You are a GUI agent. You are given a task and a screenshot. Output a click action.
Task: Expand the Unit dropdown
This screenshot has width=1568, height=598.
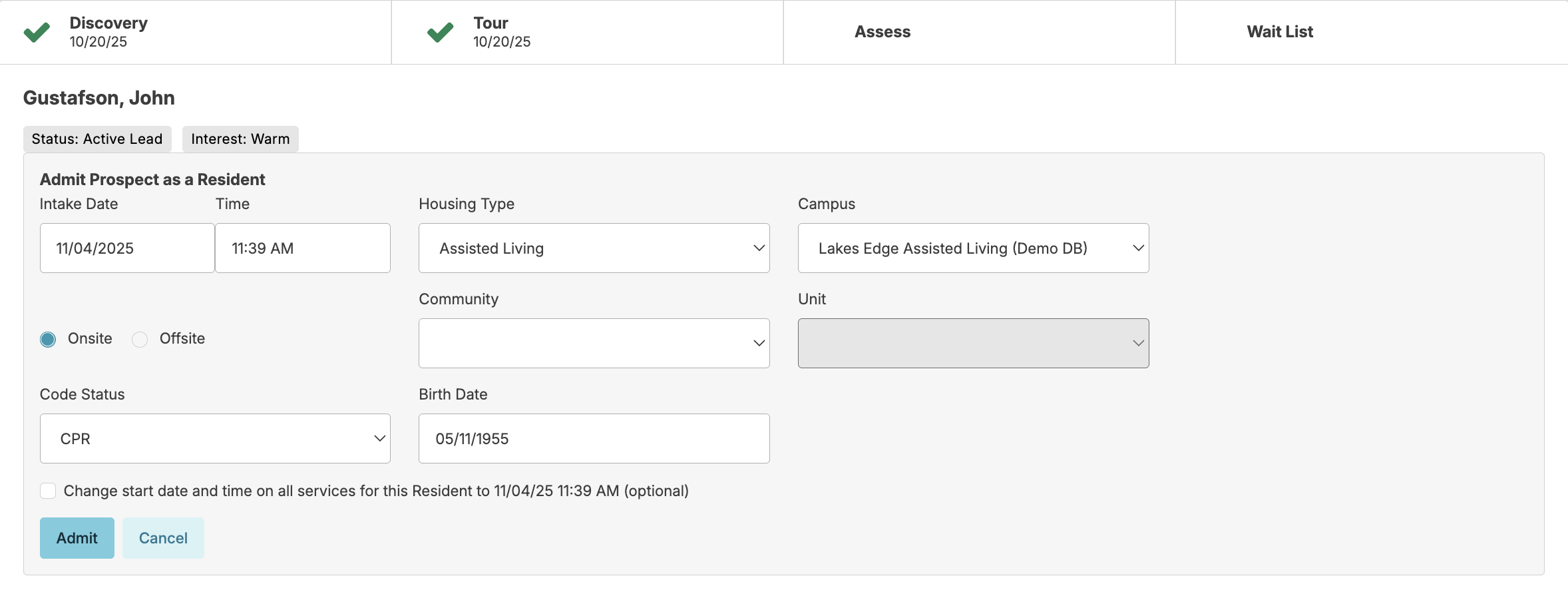click(x=973, y=344)
